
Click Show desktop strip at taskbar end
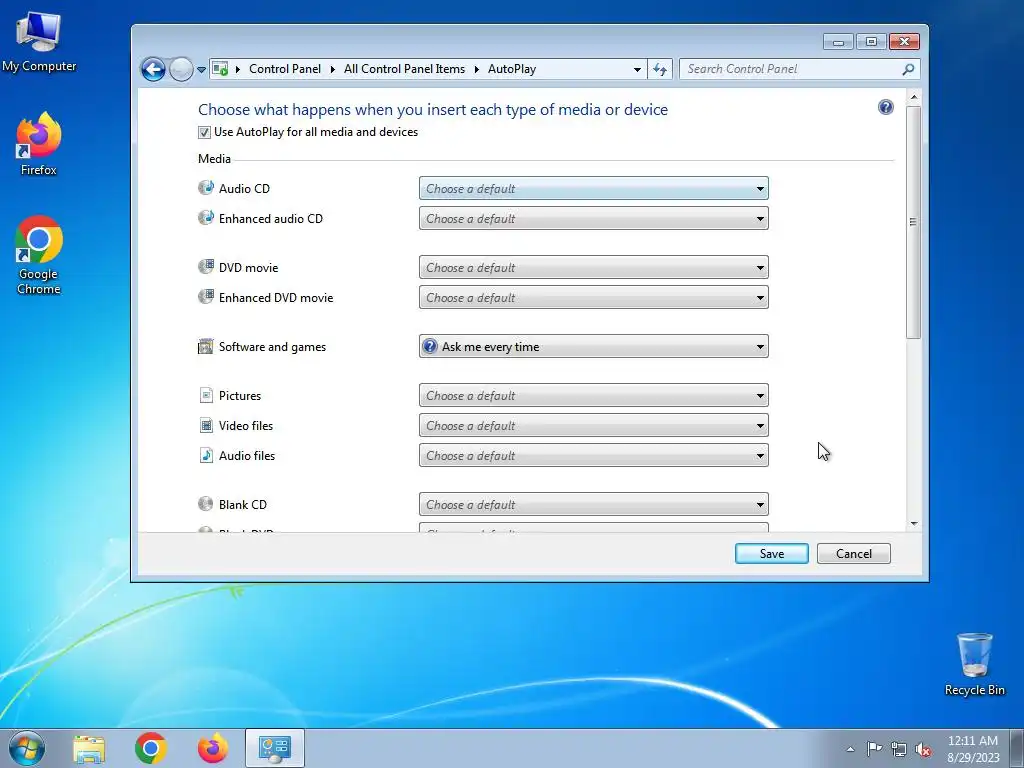(1017, 748)
